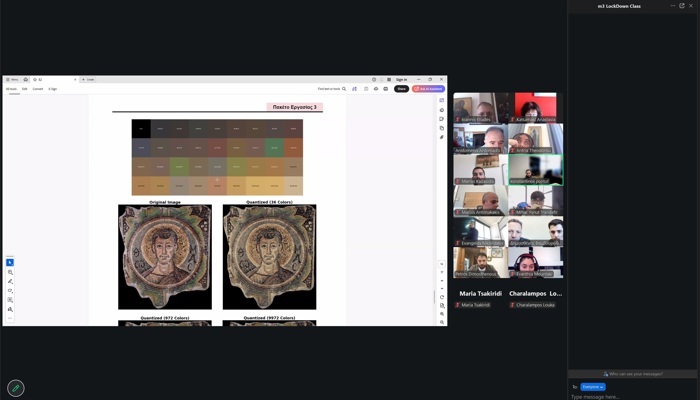Select konstantinos video tile with green border

tap(536, 170)
